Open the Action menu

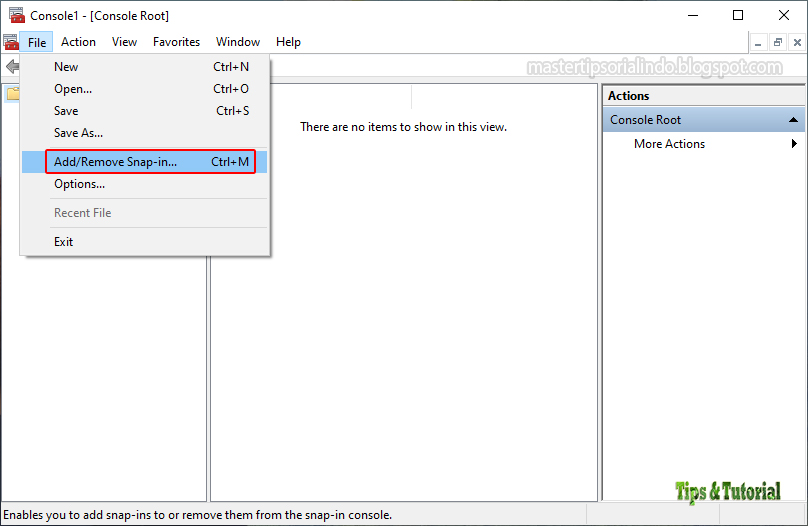78,42
